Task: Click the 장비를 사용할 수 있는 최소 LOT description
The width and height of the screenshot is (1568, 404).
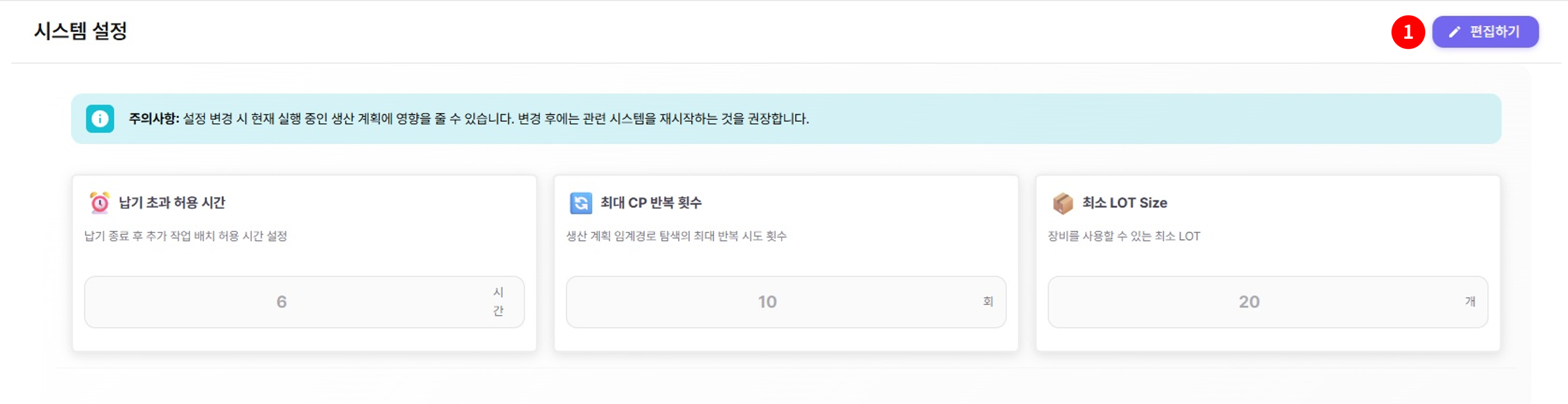Action: click(1124, 236)
